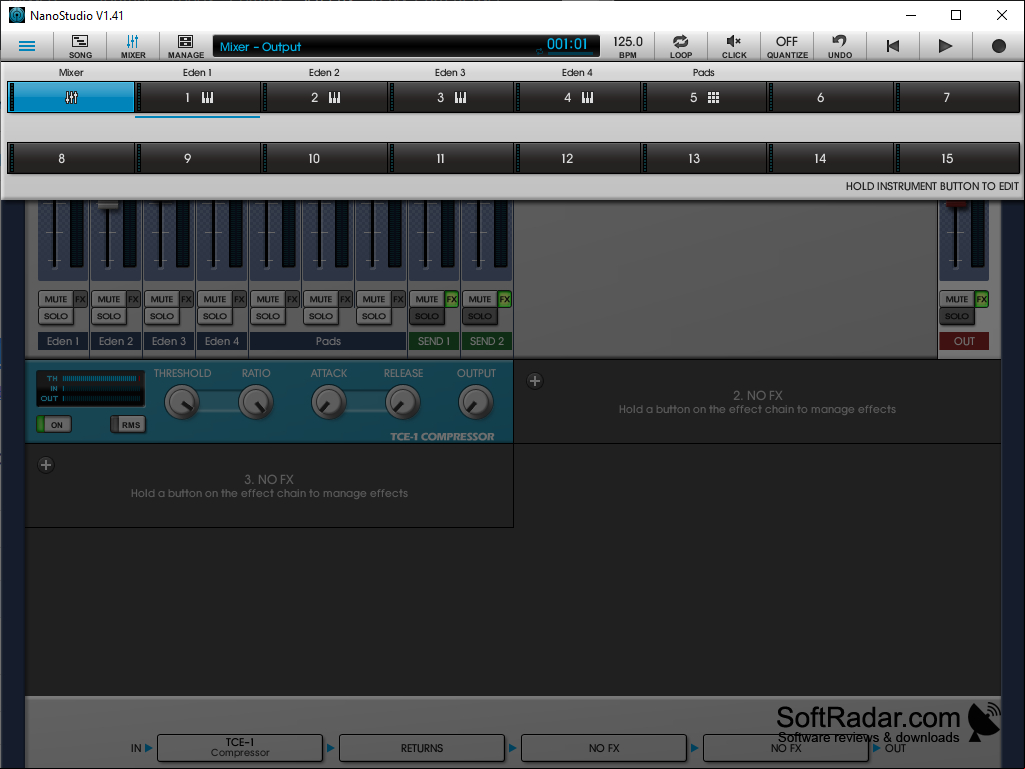1025x769 pixels.
Task: Click the Eden 2 channel fader handle
Action: tap(108, 205)
